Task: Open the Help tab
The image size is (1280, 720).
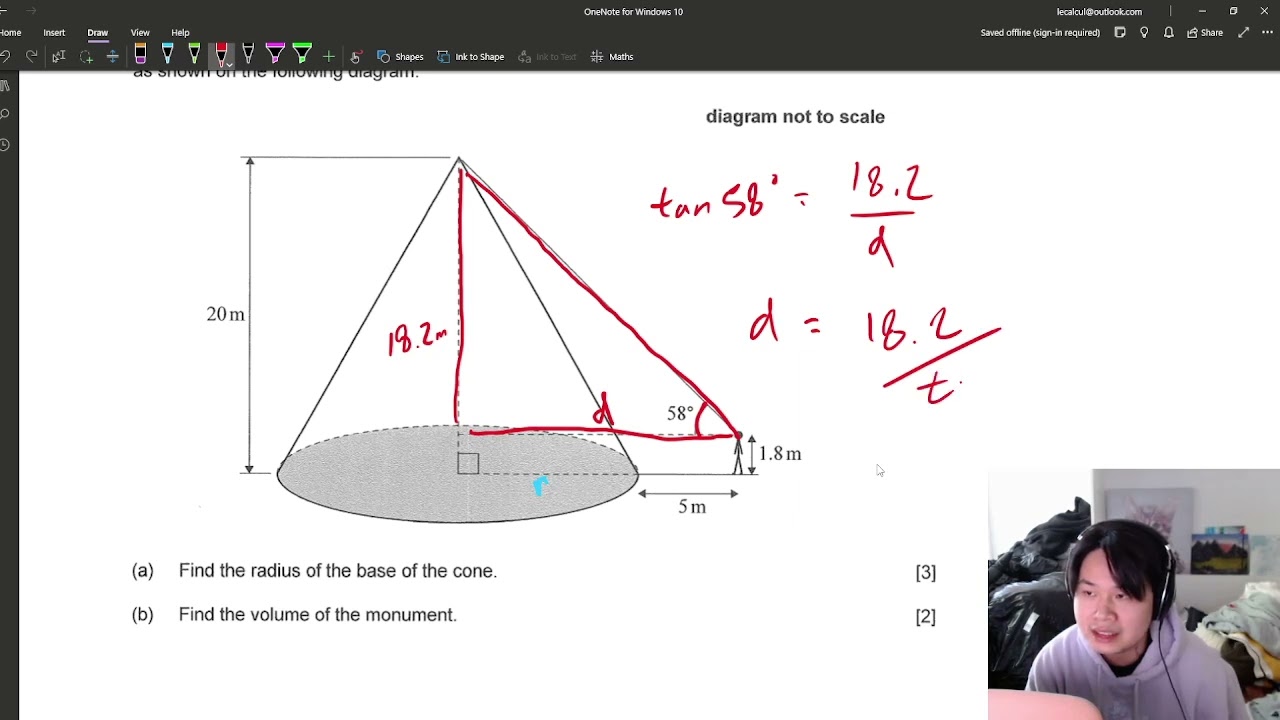Action: pyautogui.click(x=180, y=32)
